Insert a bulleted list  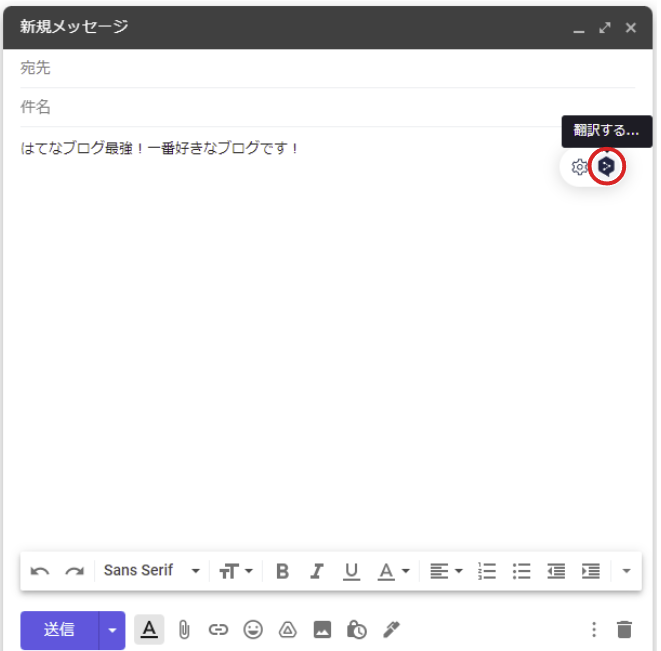point(521,571)
